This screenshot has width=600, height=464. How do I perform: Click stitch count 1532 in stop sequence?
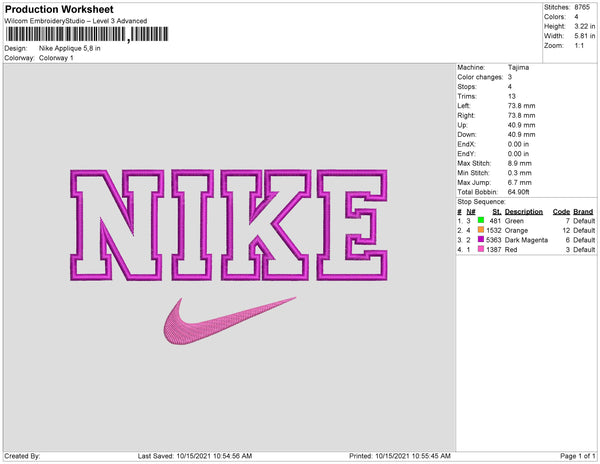coord(494,230)
